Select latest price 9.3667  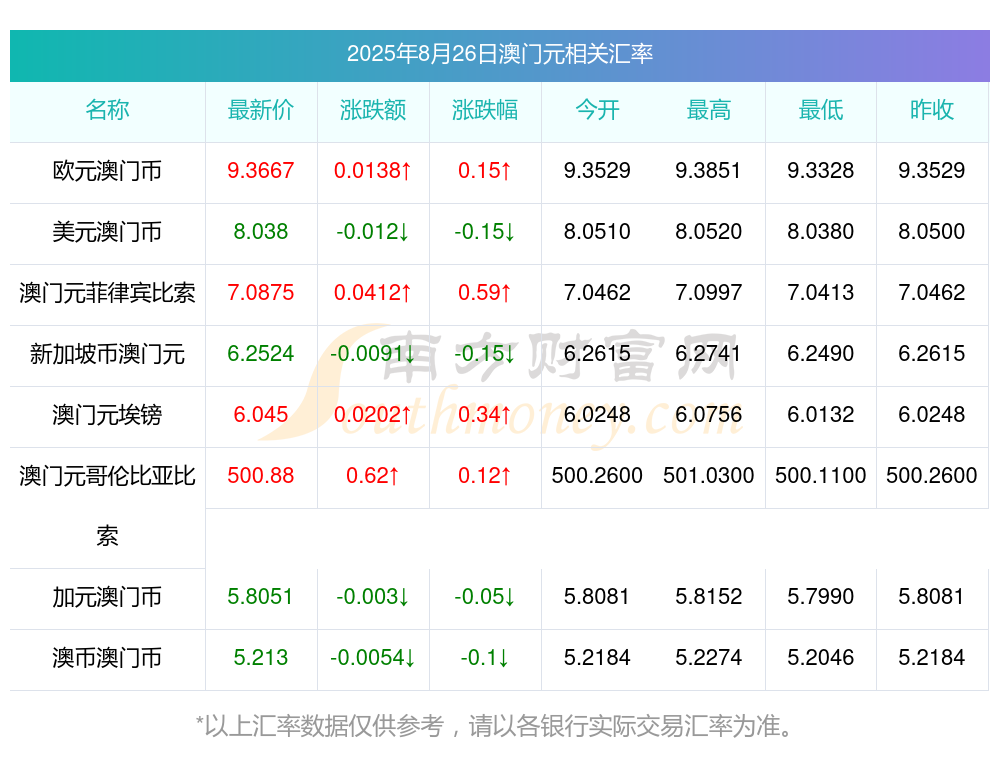click(261, 170)
